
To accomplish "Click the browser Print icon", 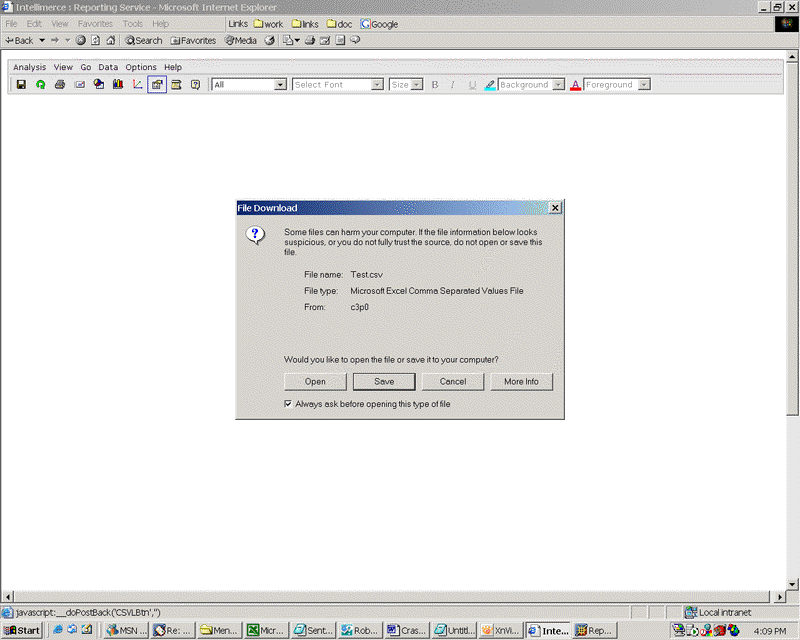I will point(310,40).
